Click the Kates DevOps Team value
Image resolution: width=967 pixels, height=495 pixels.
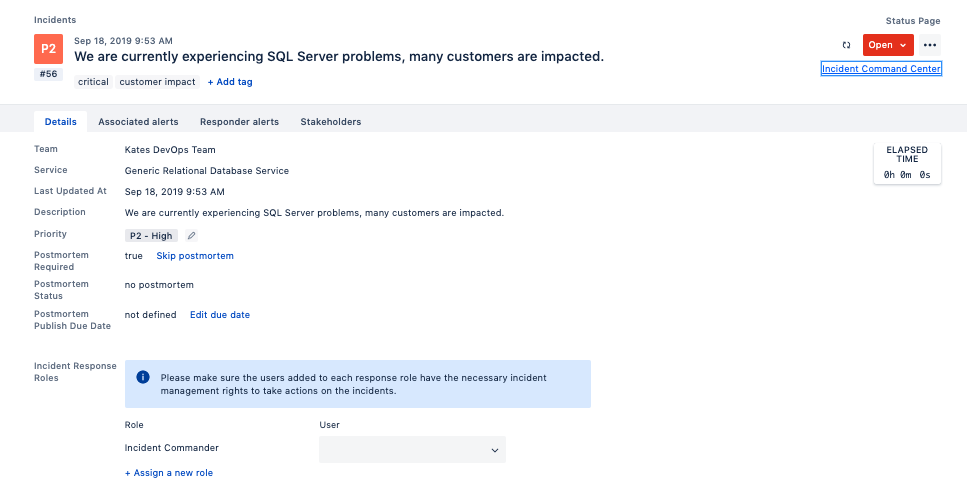click(170, 149)
